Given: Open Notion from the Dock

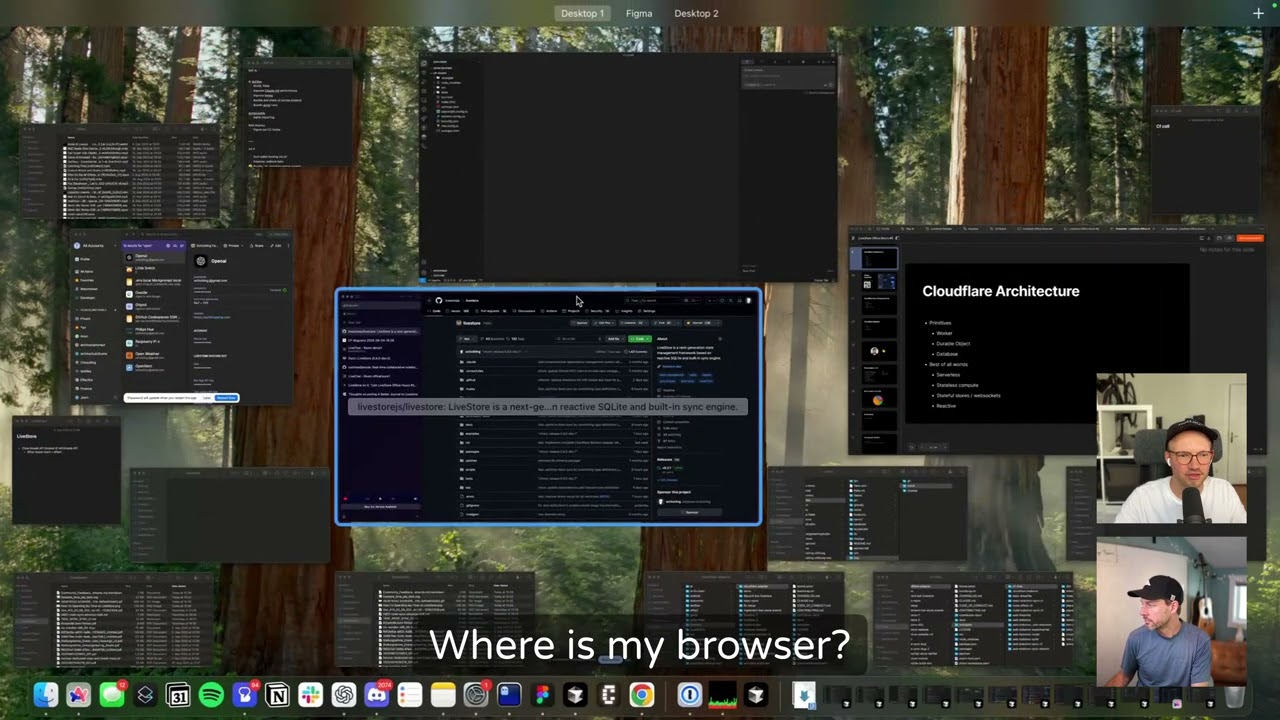Looking at the screenshot, I should (x=277, y=695).
